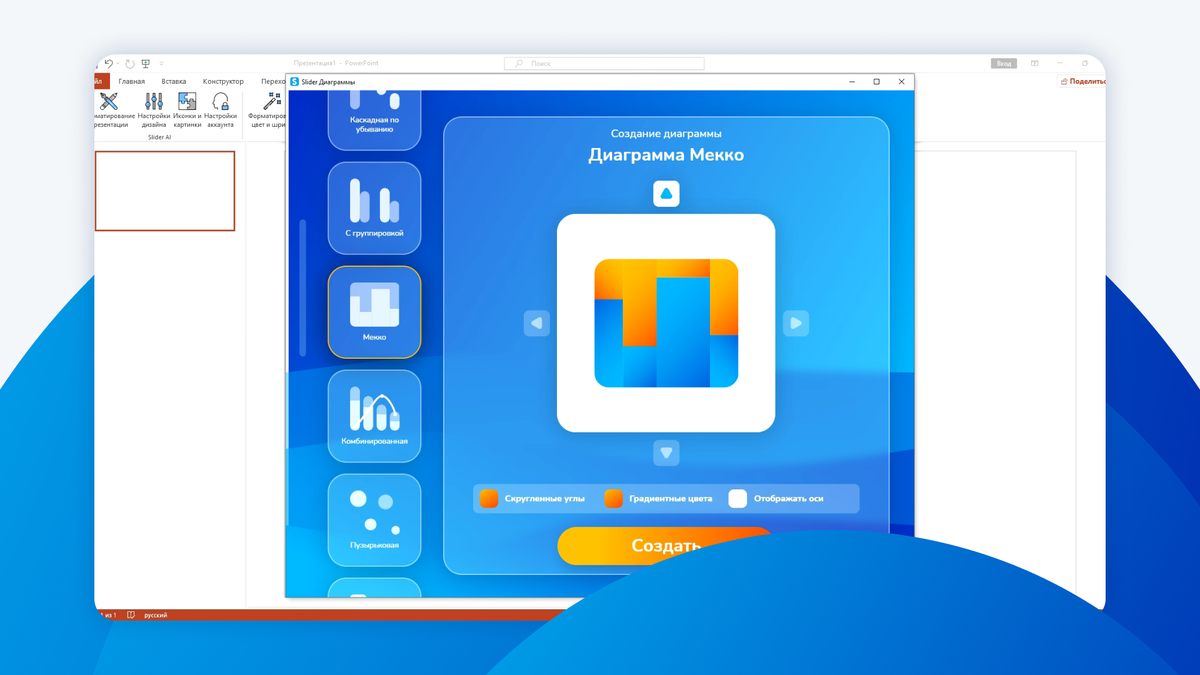Click Redo in PowerPoint quick access toolbar
1200x675 pixels.
pyautogui.click(x=129, y=63)
